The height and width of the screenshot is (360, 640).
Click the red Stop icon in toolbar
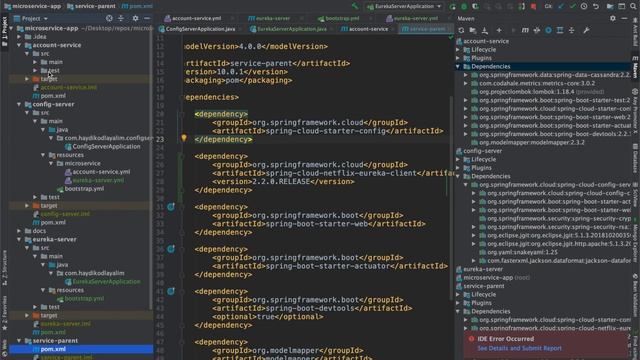pyautogui.click(x=533, y=7)
